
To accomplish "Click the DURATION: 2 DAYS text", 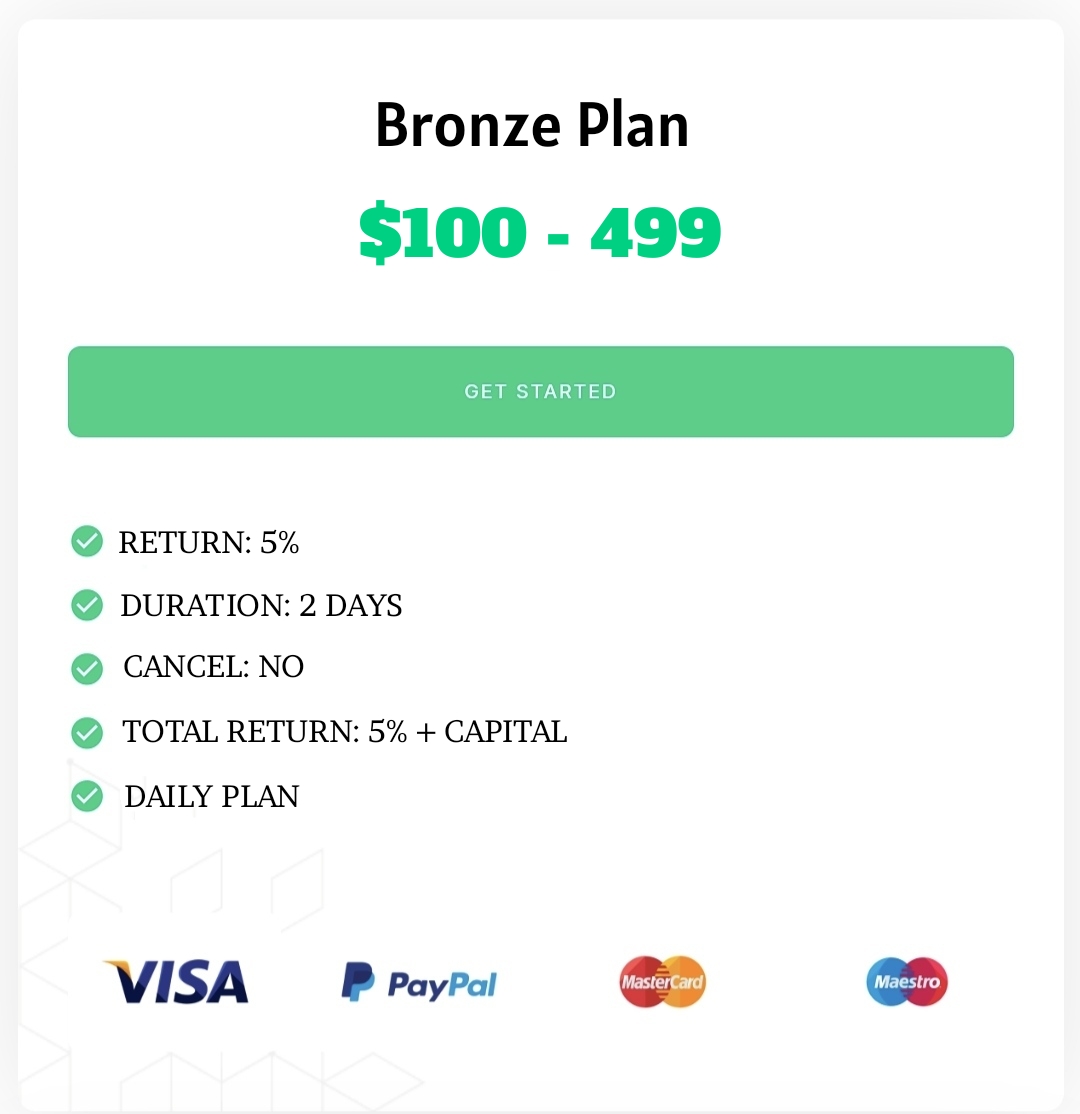I will coord(261,606).
